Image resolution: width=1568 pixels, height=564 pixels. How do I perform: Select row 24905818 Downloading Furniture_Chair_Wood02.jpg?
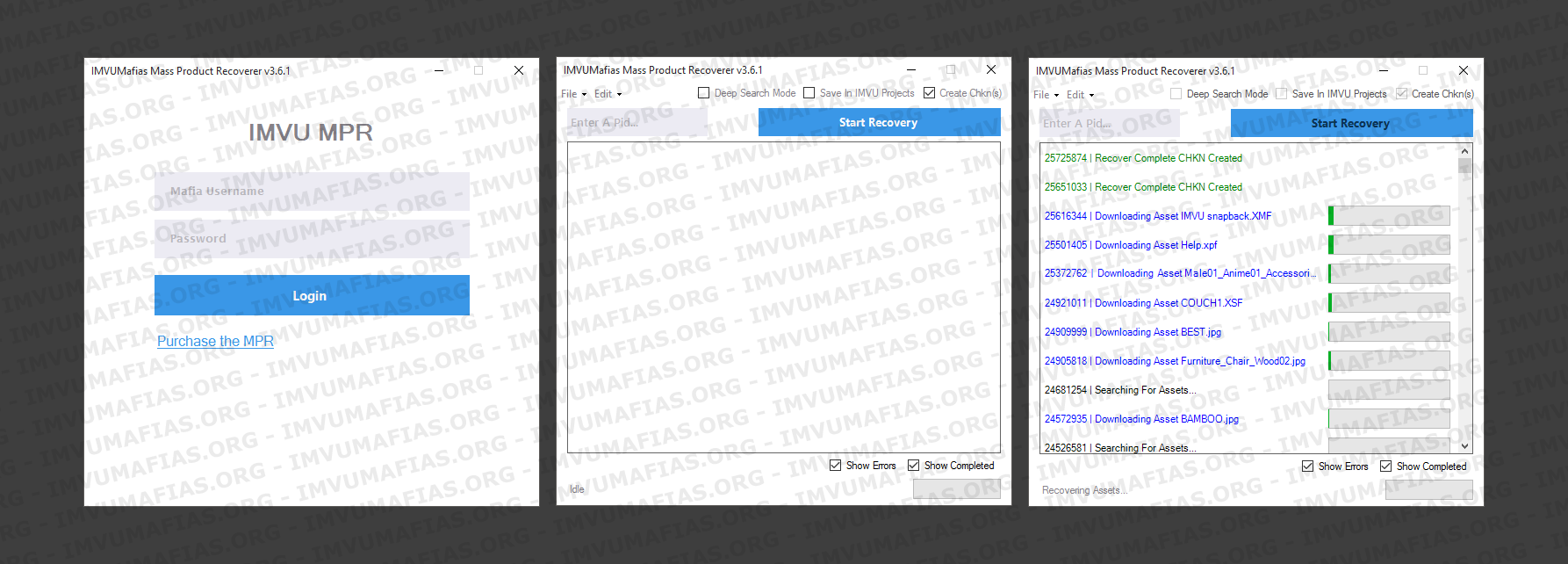1175,361
